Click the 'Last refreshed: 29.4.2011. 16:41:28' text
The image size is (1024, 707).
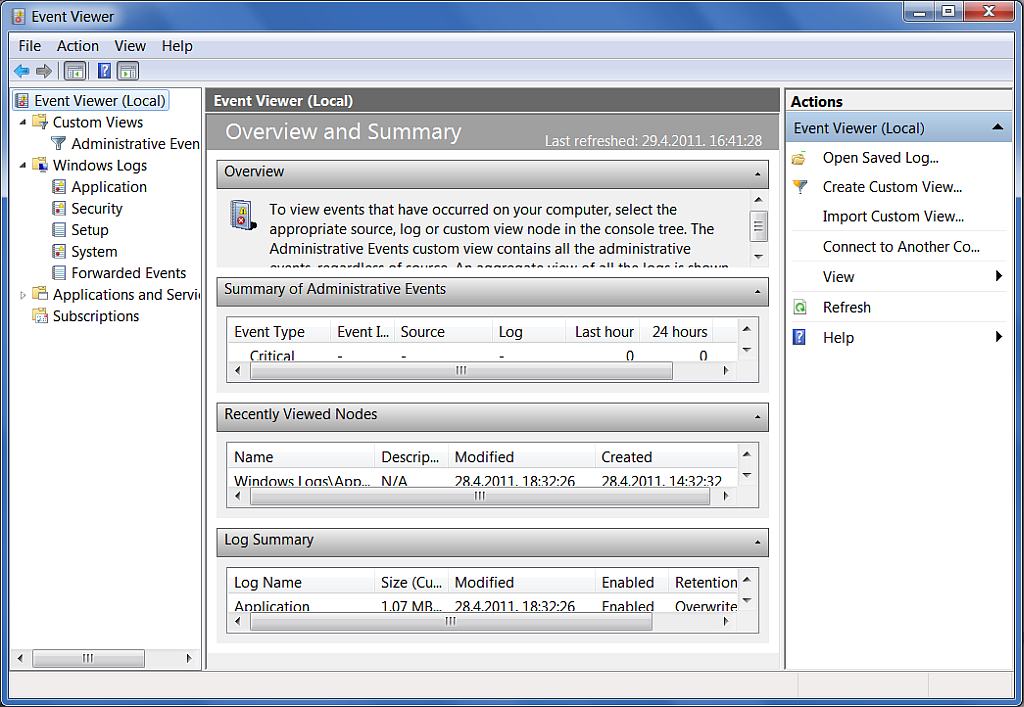point(653,140)
